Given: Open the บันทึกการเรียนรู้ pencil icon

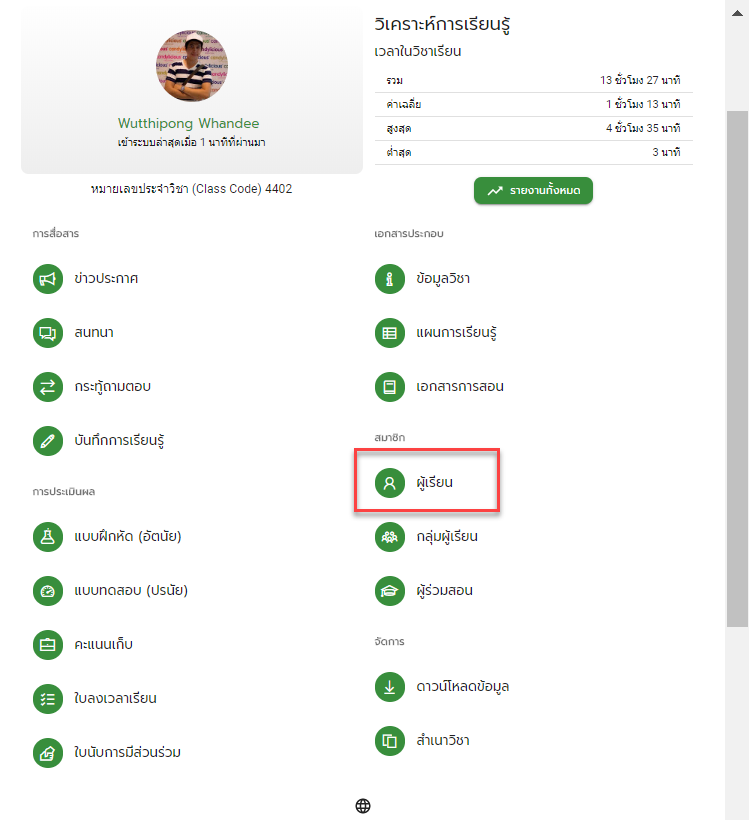Looking at the screenshot, I should click(x=48, y=441).
